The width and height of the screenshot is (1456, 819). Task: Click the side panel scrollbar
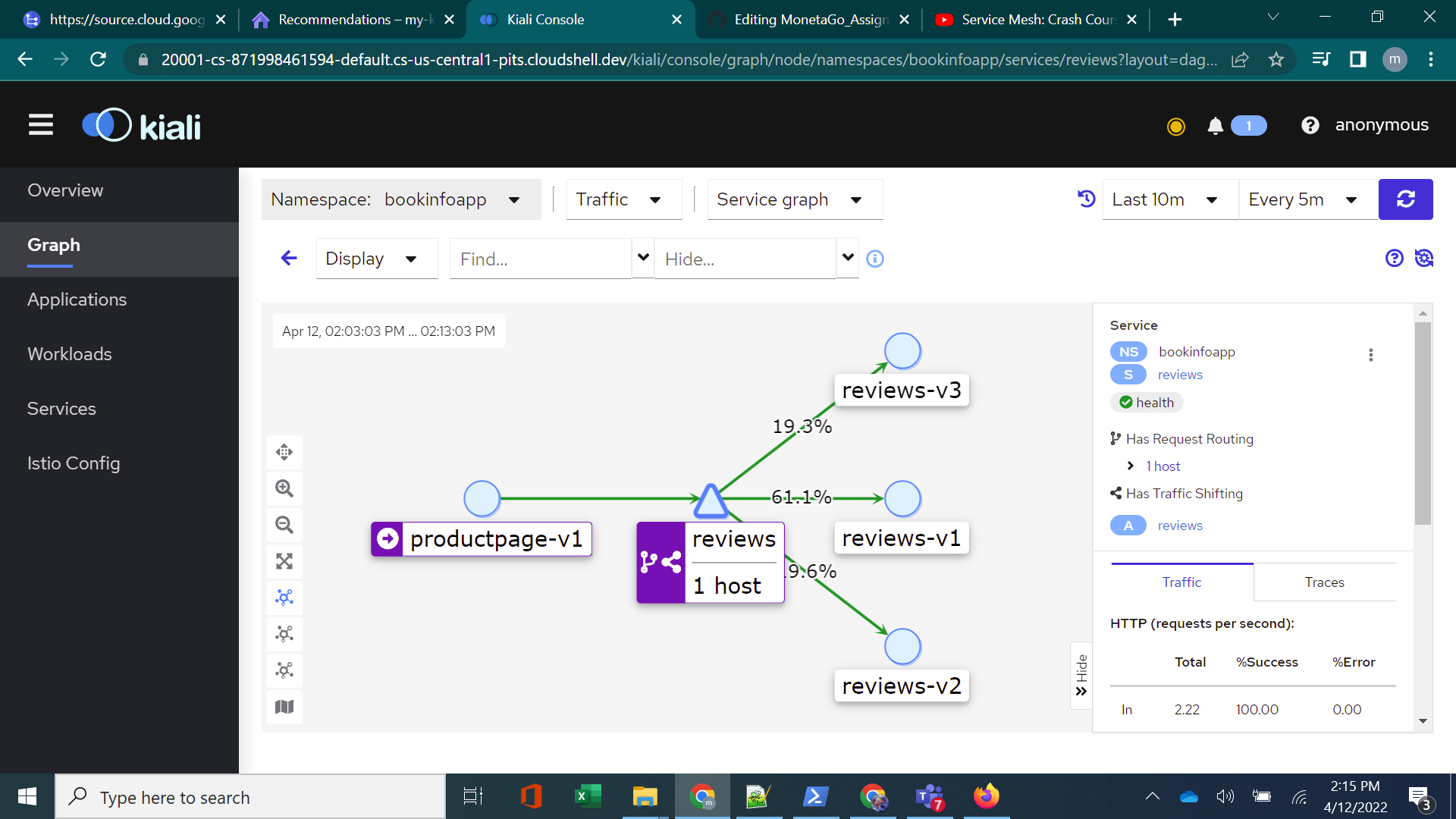[1423, 425]
